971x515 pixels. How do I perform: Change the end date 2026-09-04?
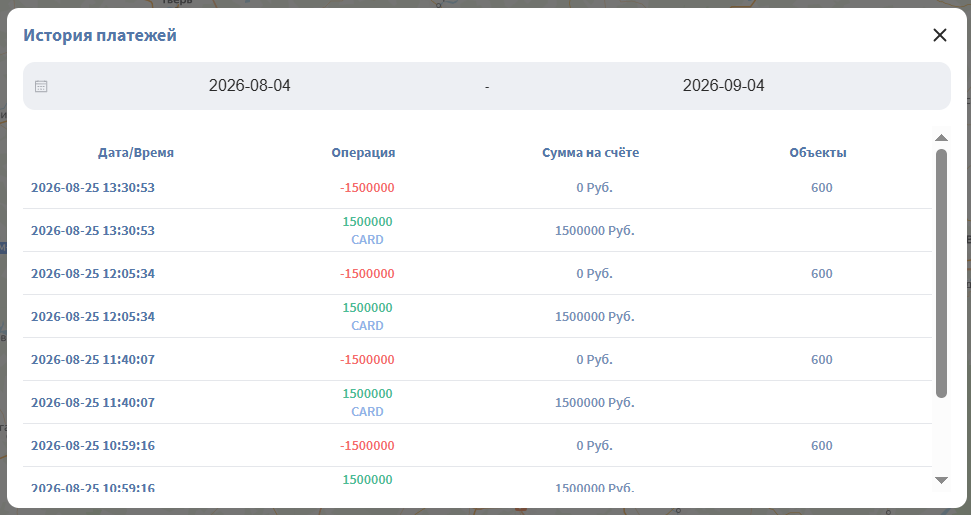pyautogui.click(x=723, y=85)
